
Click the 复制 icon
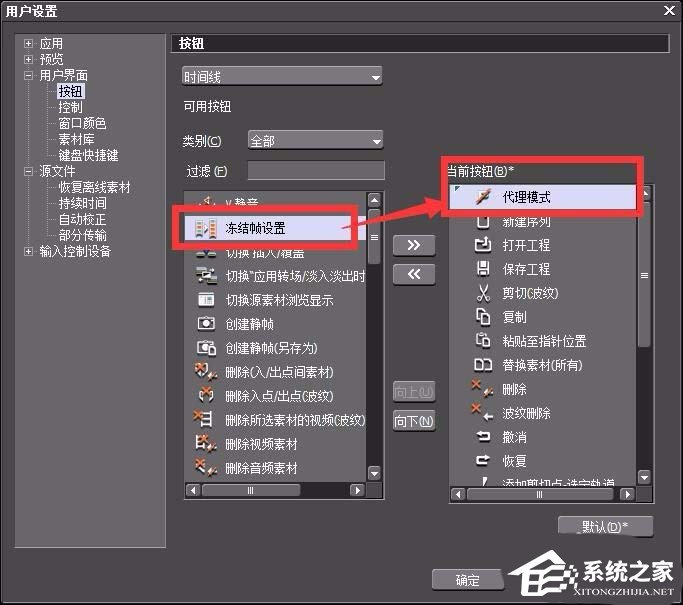(483, 317)
